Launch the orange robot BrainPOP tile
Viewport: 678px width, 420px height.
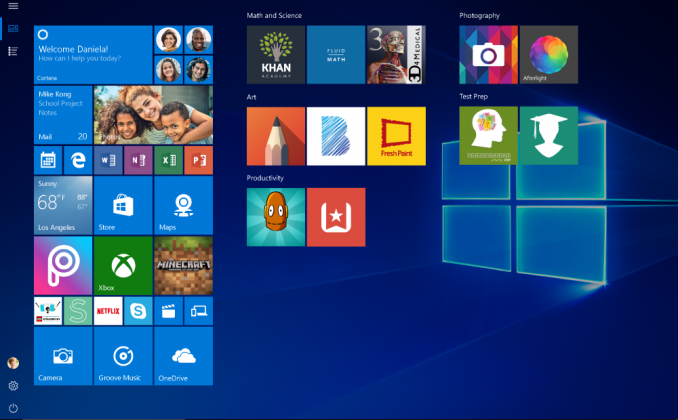(276, 217)
